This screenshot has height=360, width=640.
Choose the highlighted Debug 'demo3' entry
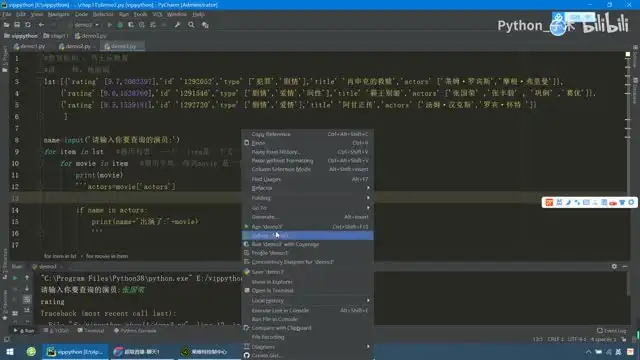[308, 236]
